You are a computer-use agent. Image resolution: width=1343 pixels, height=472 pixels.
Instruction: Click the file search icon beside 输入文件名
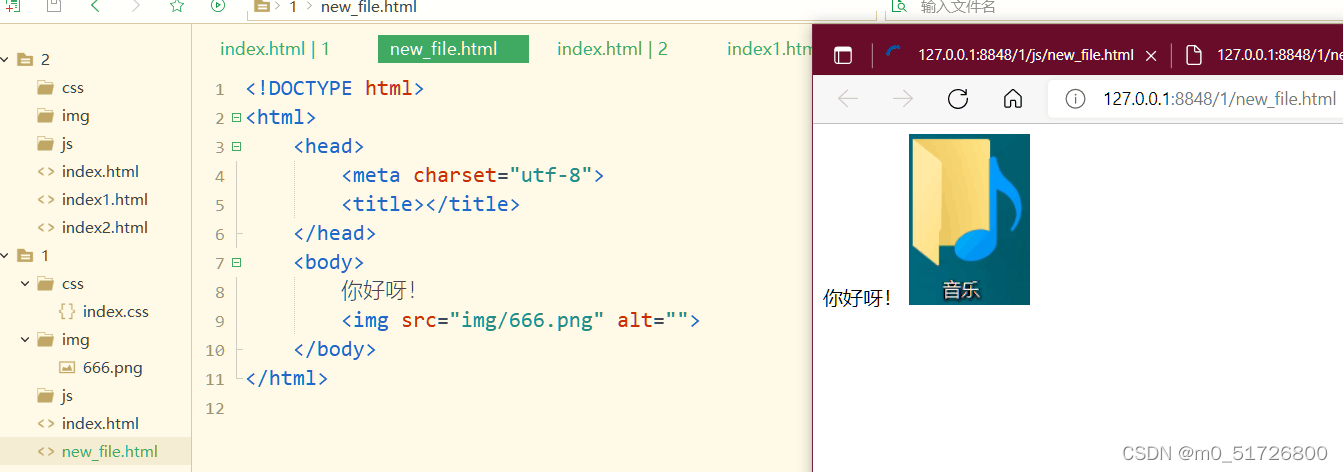pyautogui.click(x=898, y=7)
